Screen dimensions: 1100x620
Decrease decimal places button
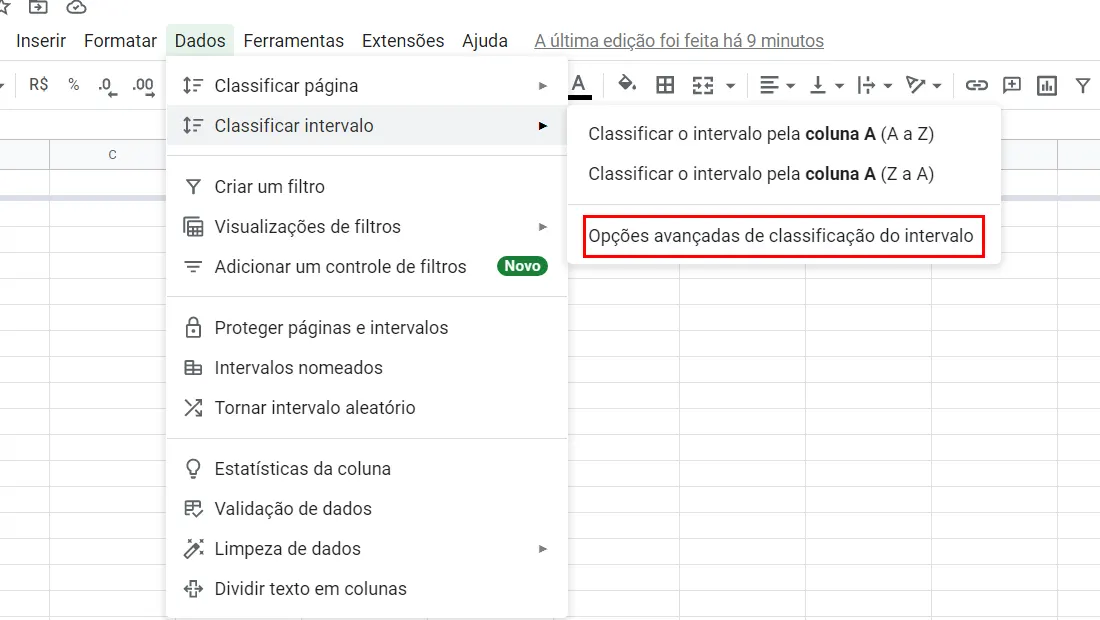tap(107, 86)
